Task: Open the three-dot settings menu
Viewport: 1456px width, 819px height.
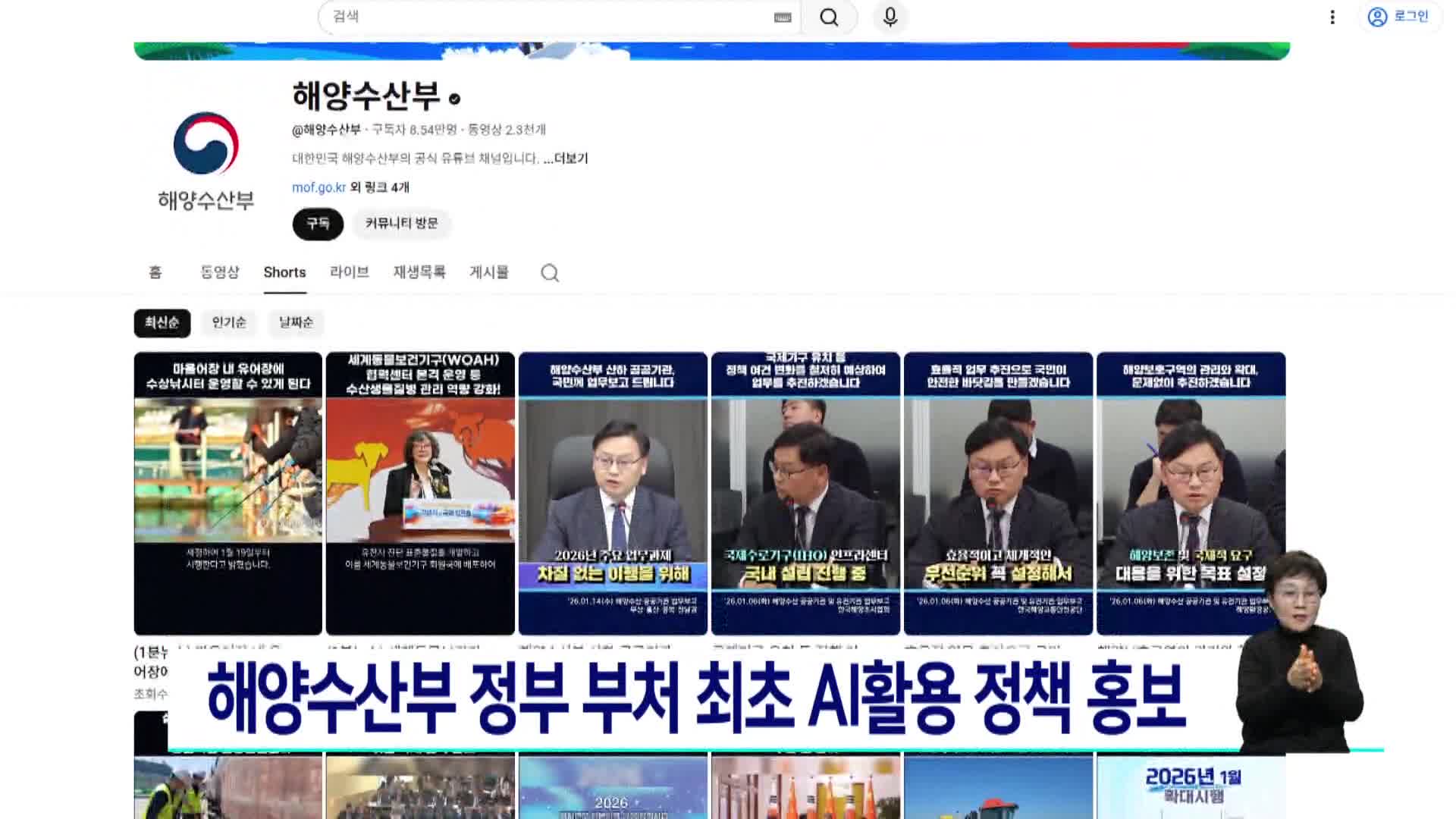Action: click(x=1332, y=17)
